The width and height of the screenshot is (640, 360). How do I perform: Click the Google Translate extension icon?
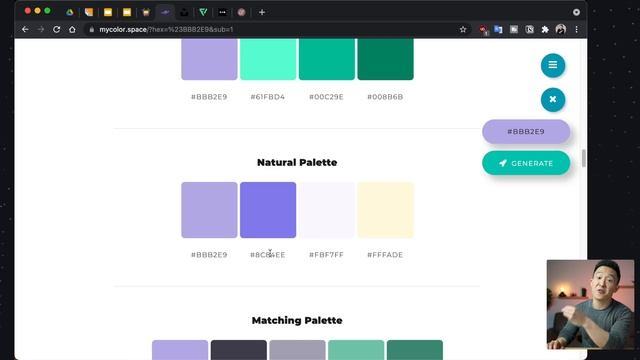point(498,29)
